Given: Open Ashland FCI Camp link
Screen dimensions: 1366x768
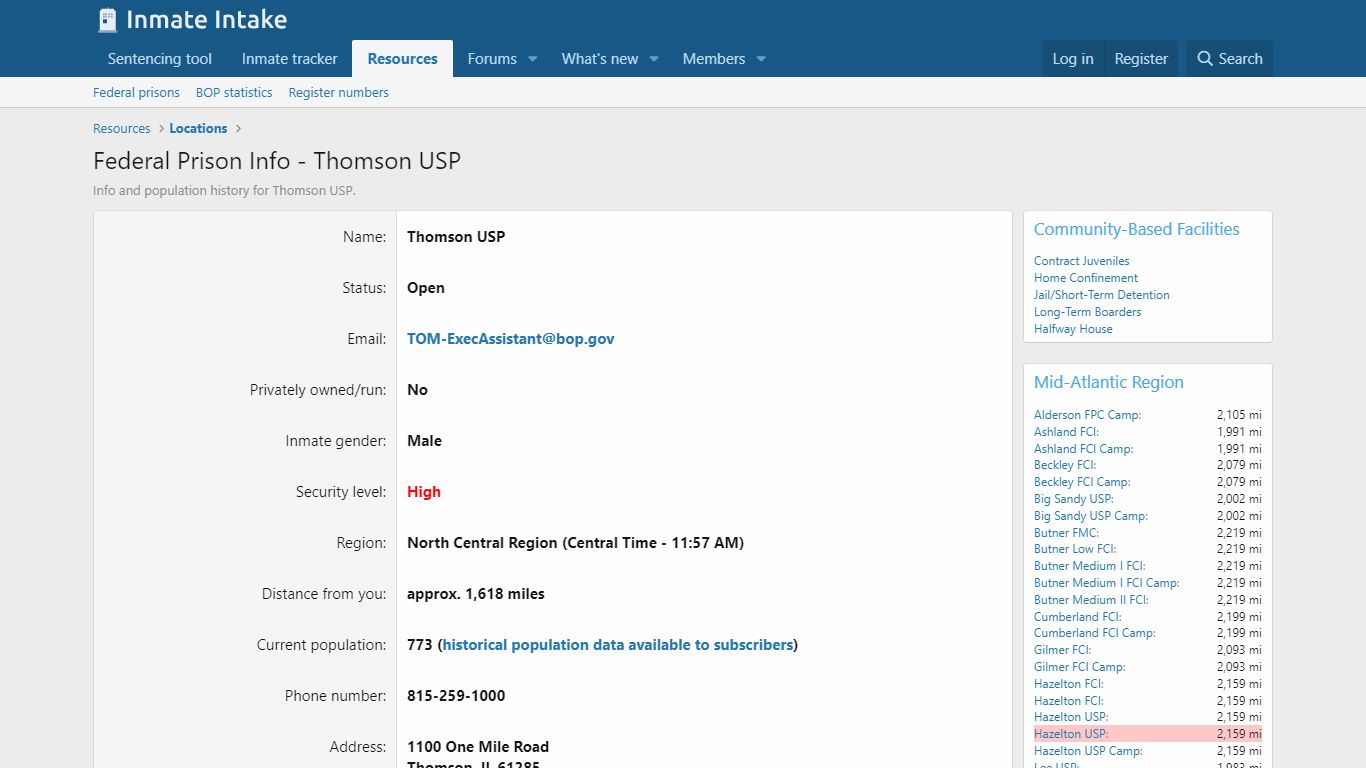Looking at the screenshot, I should click(1083, 449).
